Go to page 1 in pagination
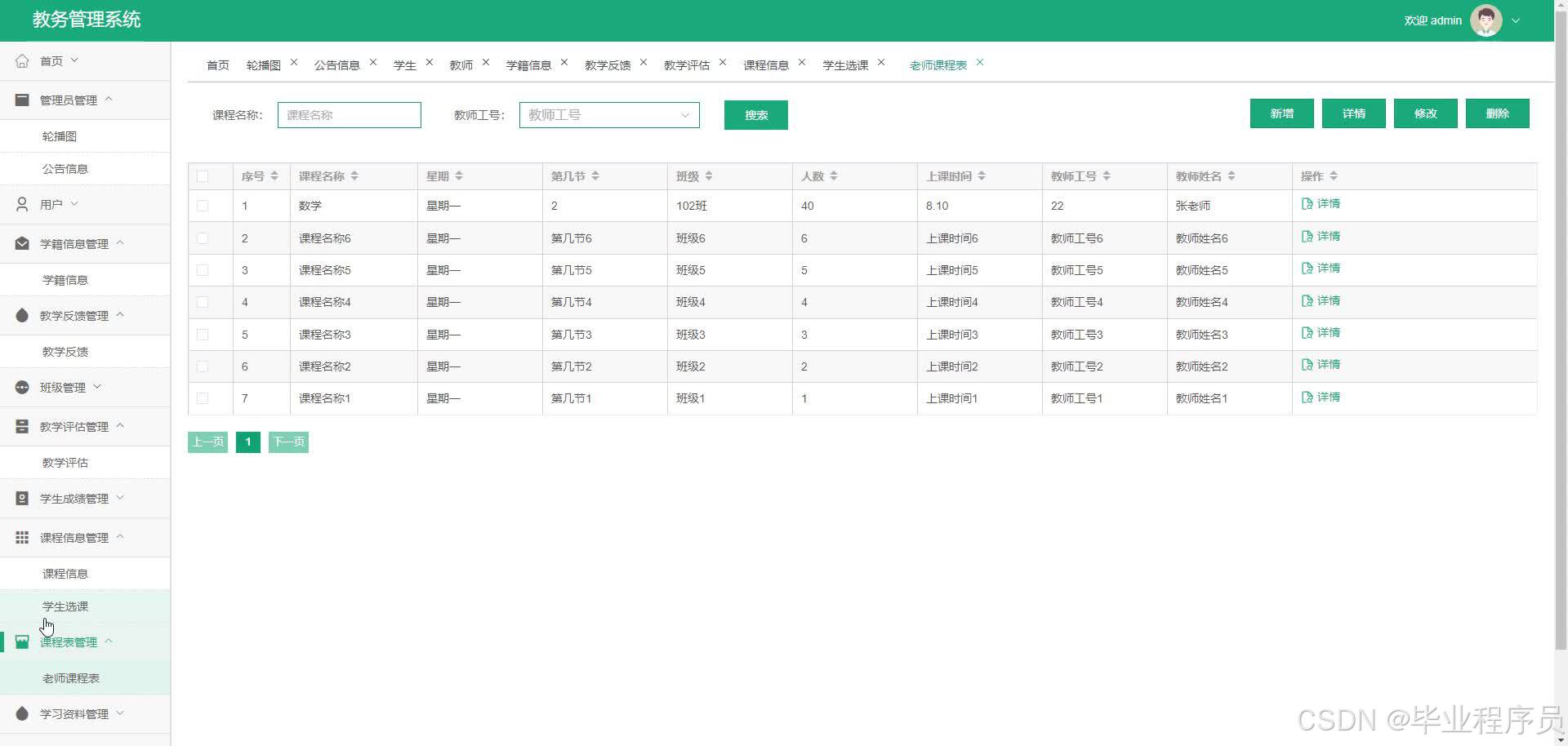This screenshot has width=1568, height=746. 248,442
